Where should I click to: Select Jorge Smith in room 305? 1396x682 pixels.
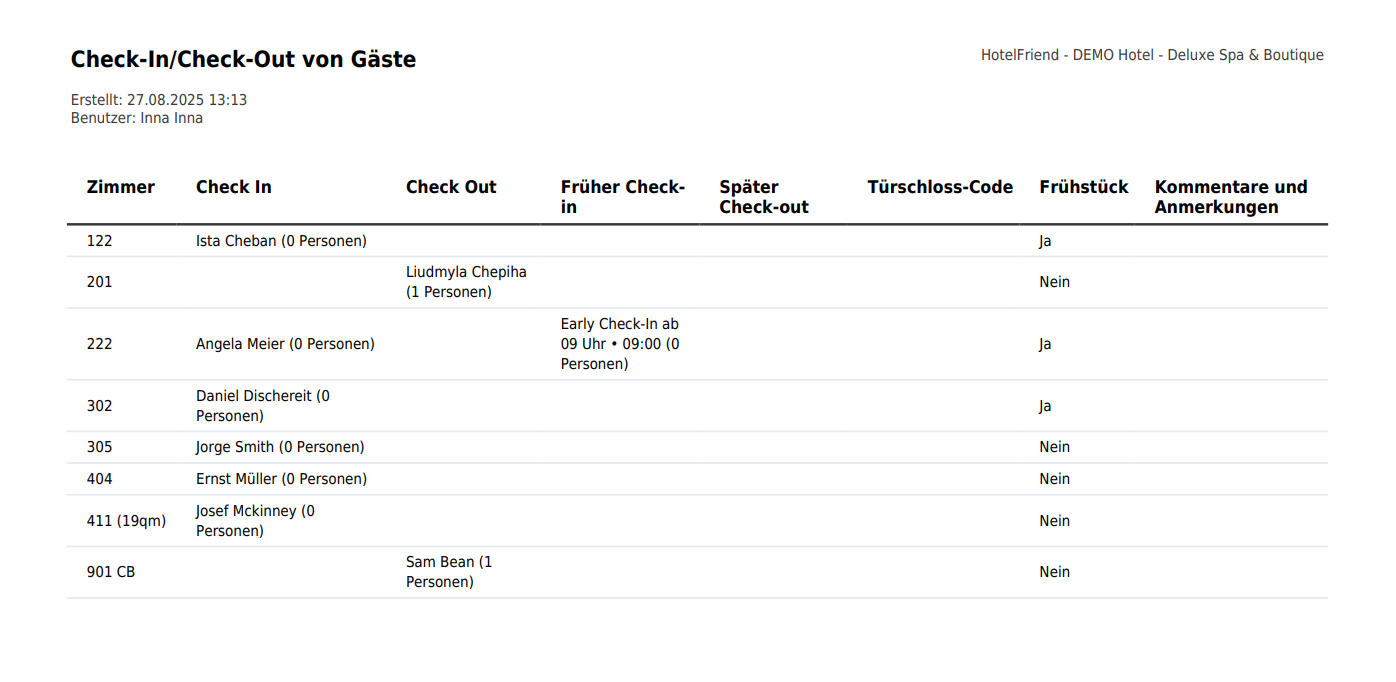coord(280,447)
